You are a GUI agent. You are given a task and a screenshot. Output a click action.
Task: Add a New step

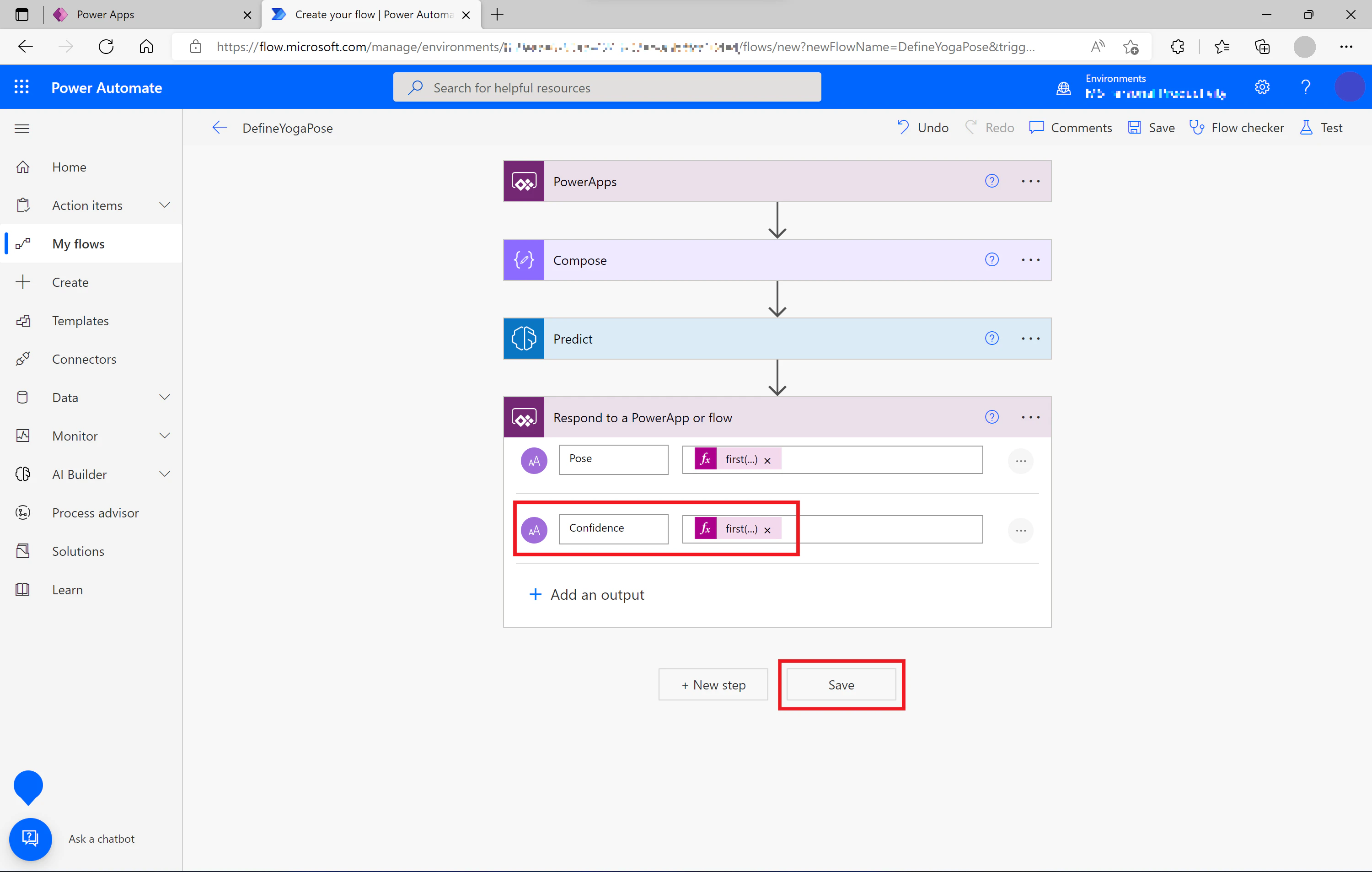(713, 684)
